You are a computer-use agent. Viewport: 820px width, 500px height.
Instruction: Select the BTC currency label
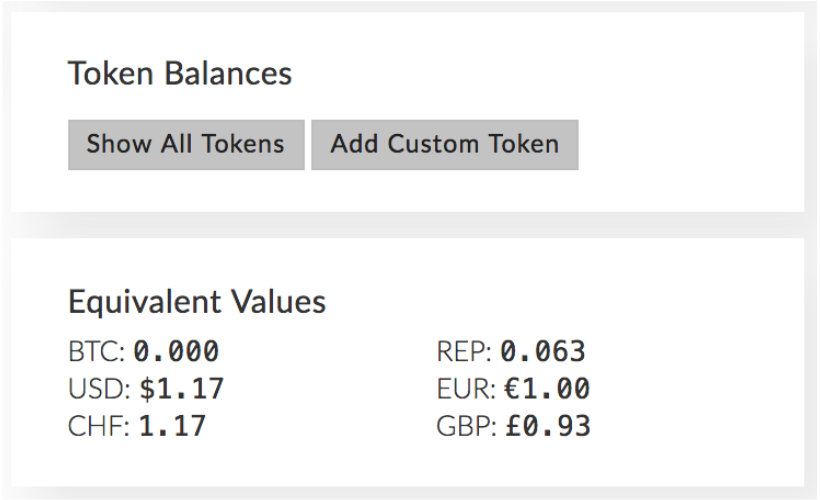click(x=97, y=352)
